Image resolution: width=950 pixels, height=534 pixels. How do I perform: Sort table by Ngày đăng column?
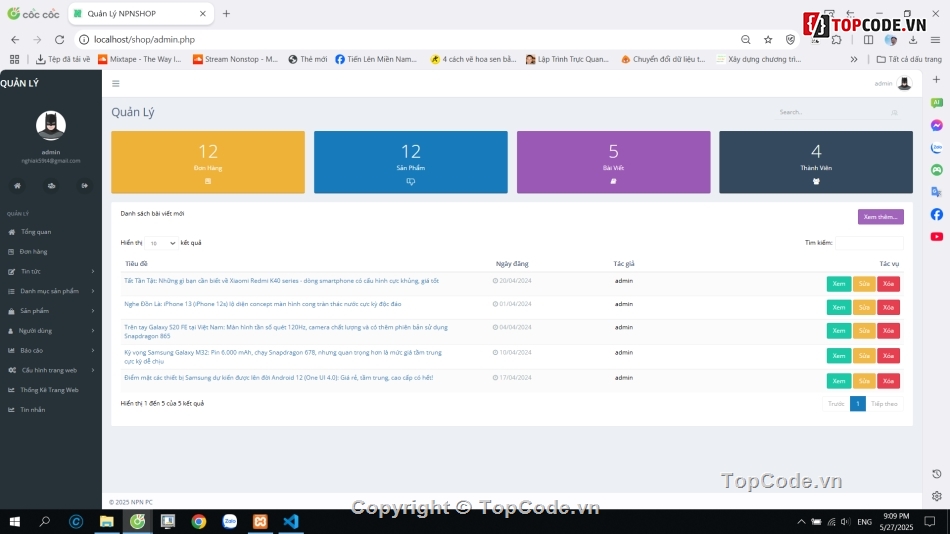pyautogui.click(x=512, y=264)
